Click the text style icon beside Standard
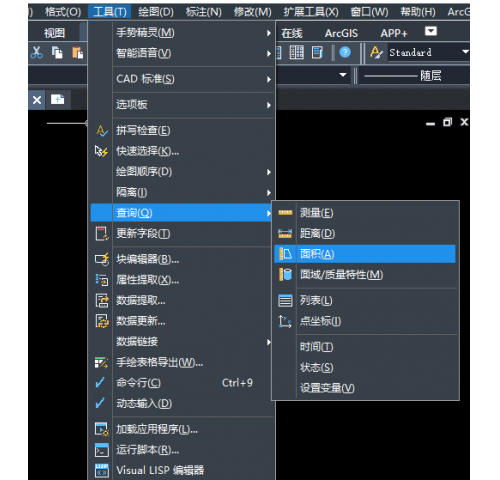500x480 pixels. pos(376,52)
